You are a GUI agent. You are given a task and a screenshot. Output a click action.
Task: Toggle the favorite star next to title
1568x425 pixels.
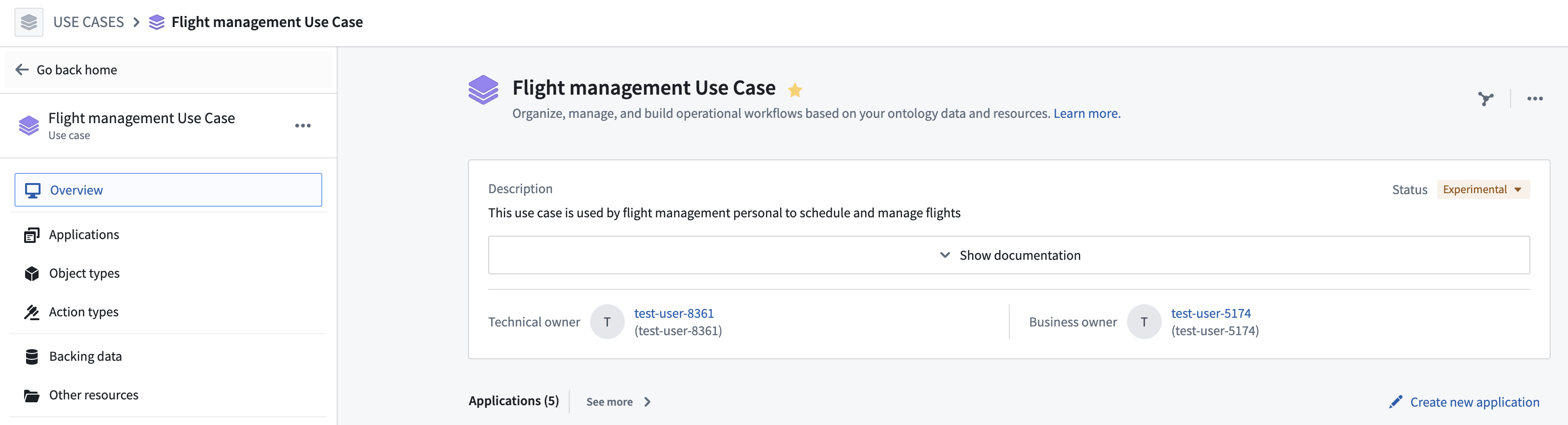(x=795, y=90)
